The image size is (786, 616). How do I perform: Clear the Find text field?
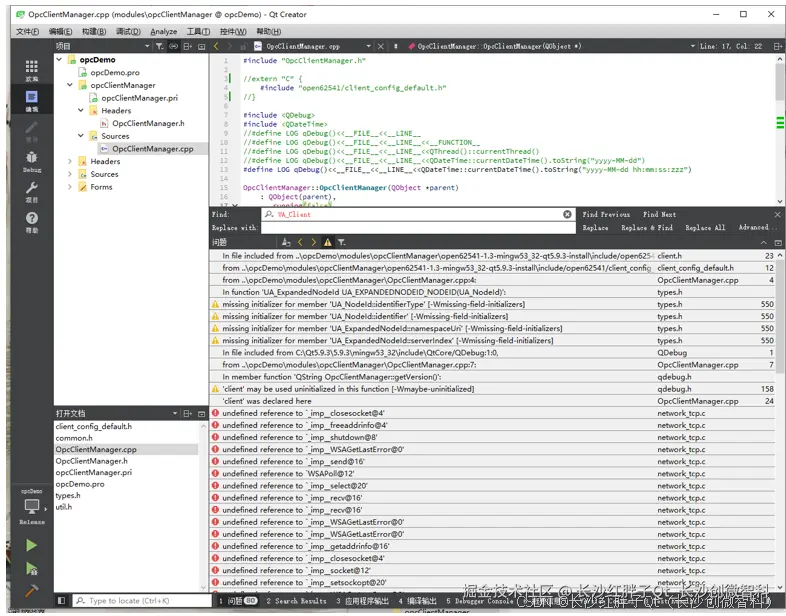tap(567, 214)
